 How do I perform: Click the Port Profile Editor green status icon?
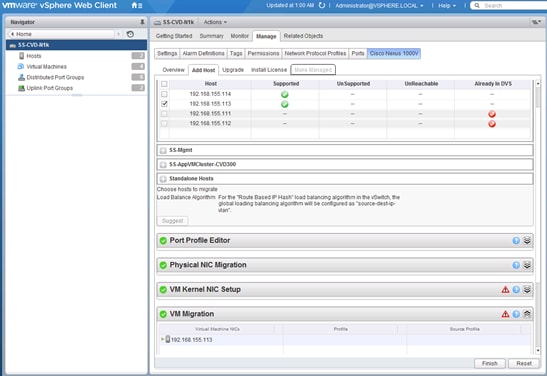[163, 240]
